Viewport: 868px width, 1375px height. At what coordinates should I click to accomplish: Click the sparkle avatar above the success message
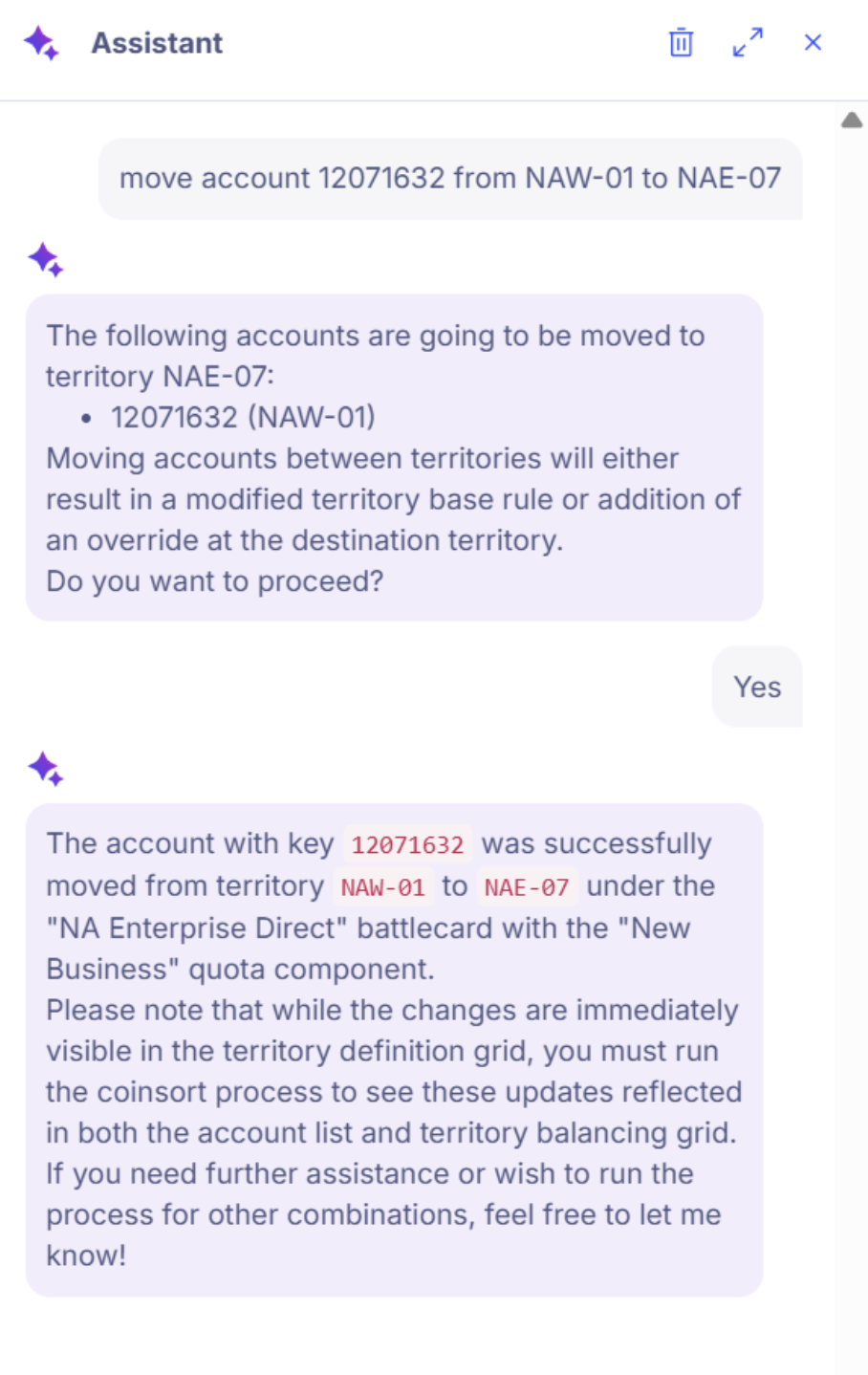click(45, 768)
